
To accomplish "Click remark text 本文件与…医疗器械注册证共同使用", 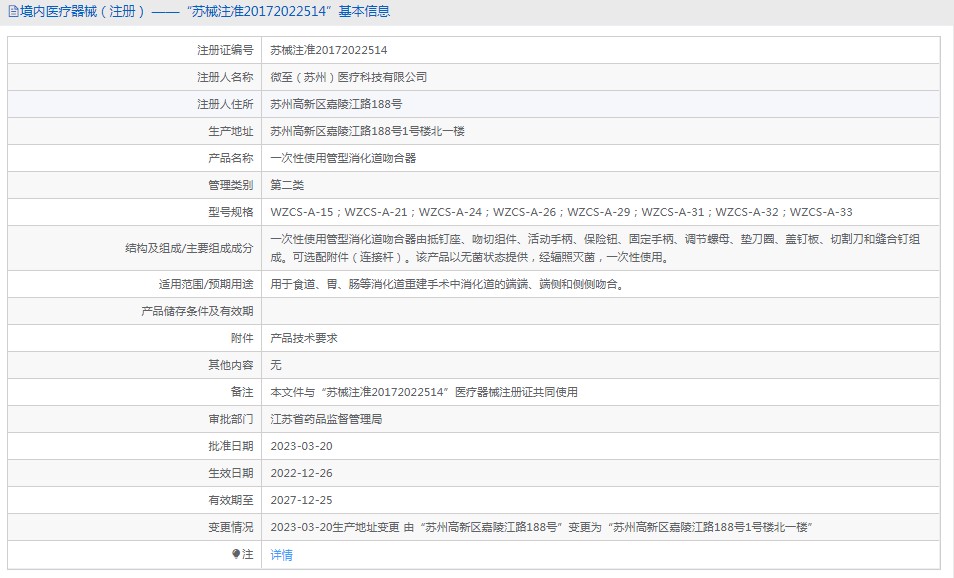I will 424,392.
